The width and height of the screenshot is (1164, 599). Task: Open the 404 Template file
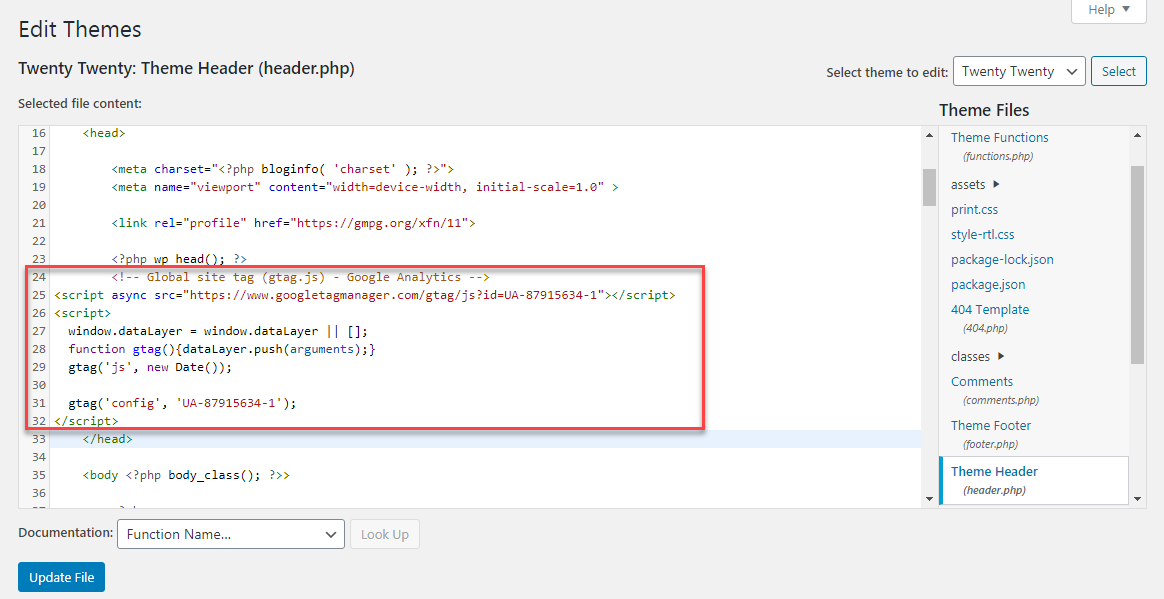(x=990, y=309)
